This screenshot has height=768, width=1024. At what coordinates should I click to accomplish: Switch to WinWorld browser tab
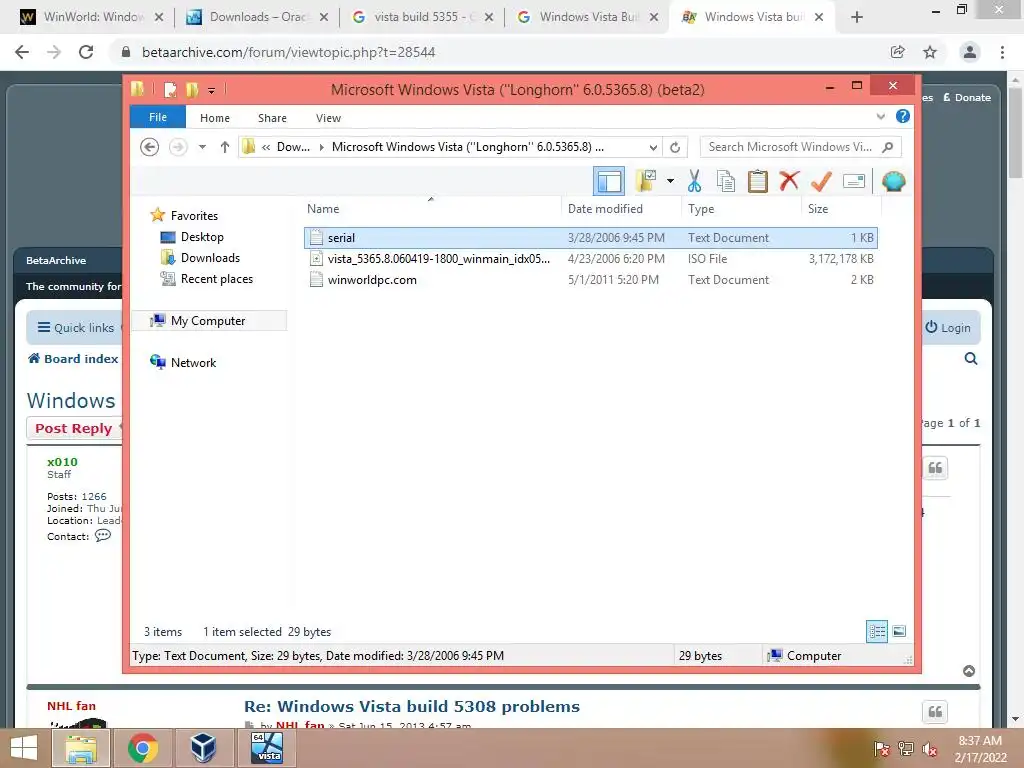point(92,17)
